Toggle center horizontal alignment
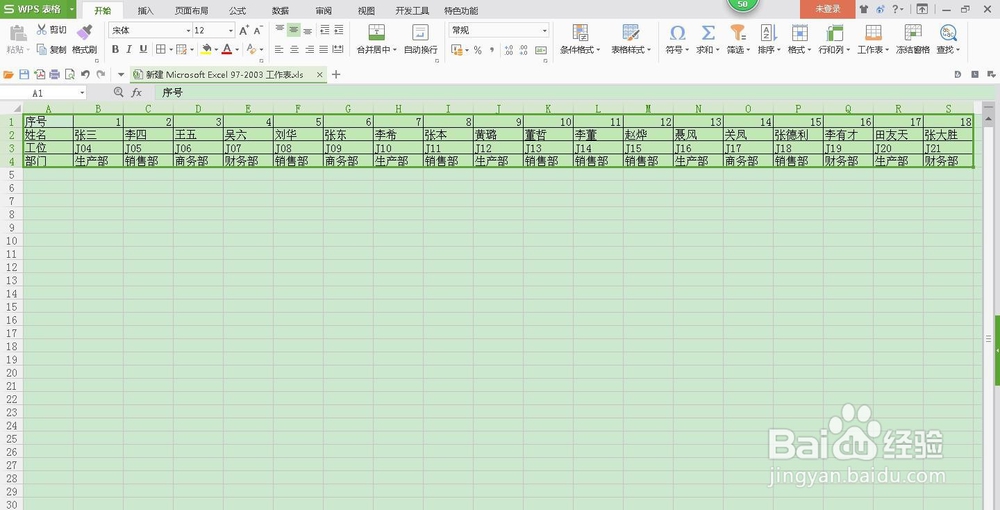This screenshot has width=1000, height=510. coord(294,49)
